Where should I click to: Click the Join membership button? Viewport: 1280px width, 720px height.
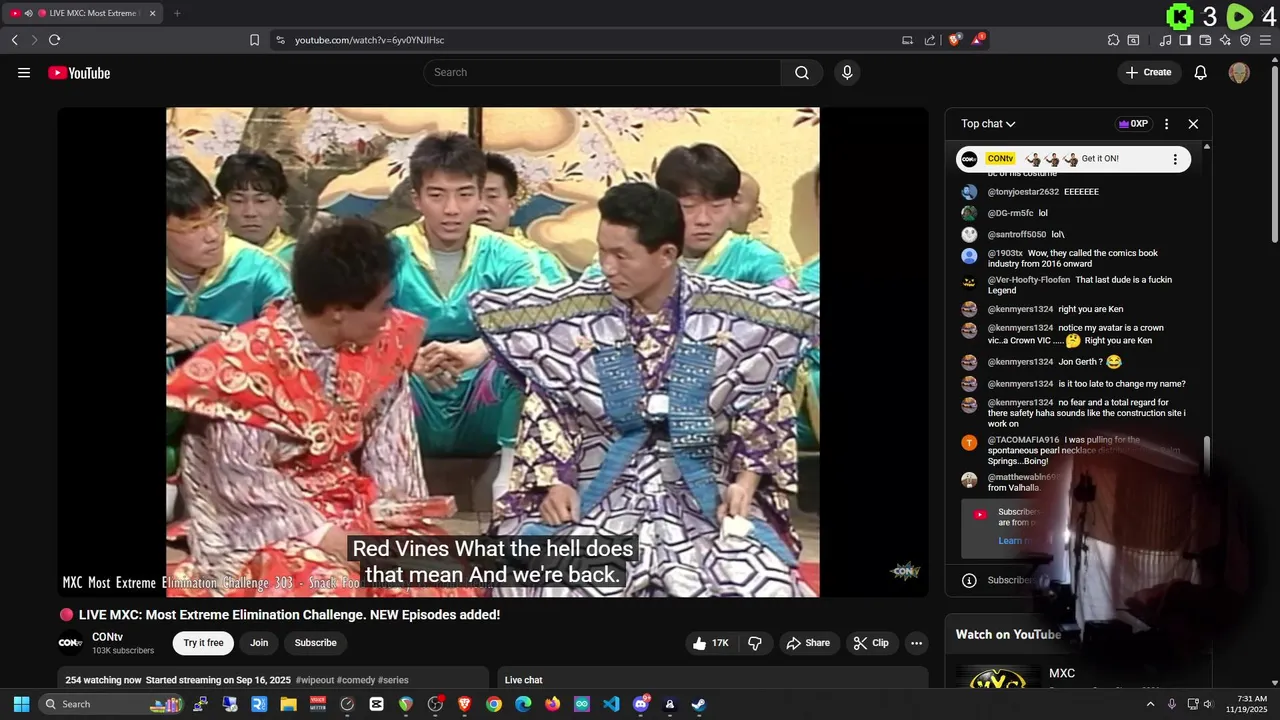coord(259,643)
